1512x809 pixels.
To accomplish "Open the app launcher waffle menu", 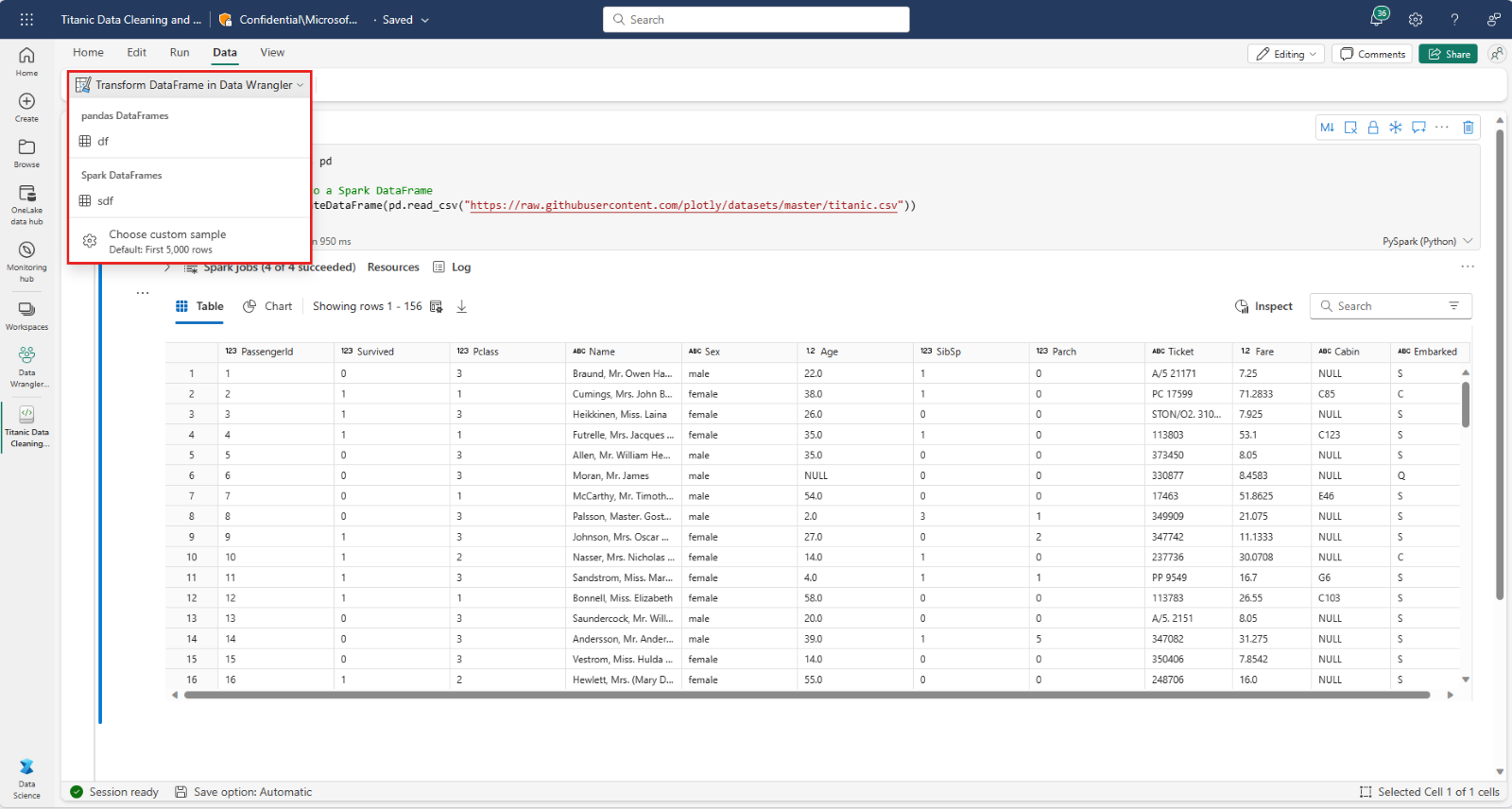I will click(26, 19).
